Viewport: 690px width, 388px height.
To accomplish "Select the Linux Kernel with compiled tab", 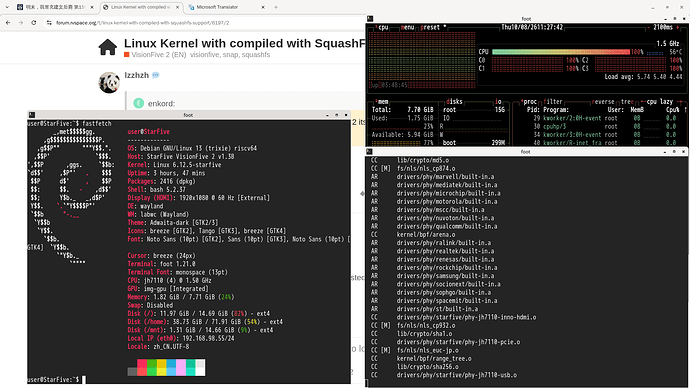I will pos(141,7).
